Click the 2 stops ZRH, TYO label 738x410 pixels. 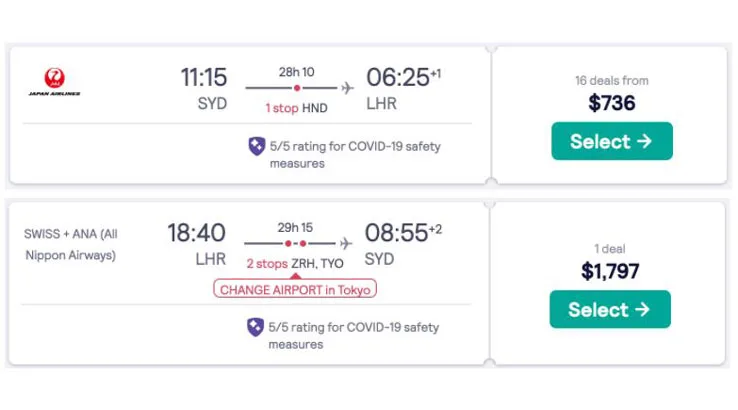294,262
